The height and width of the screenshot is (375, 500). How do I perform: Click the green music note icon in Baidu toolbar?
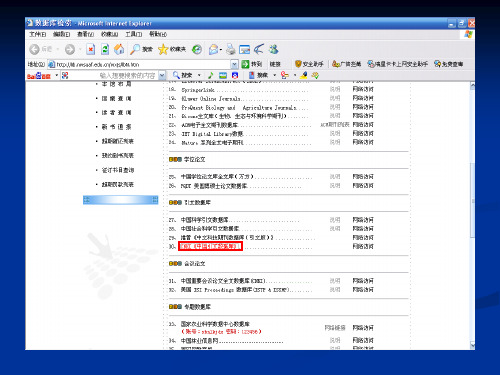pyautogui.click(x=211, y=75)
